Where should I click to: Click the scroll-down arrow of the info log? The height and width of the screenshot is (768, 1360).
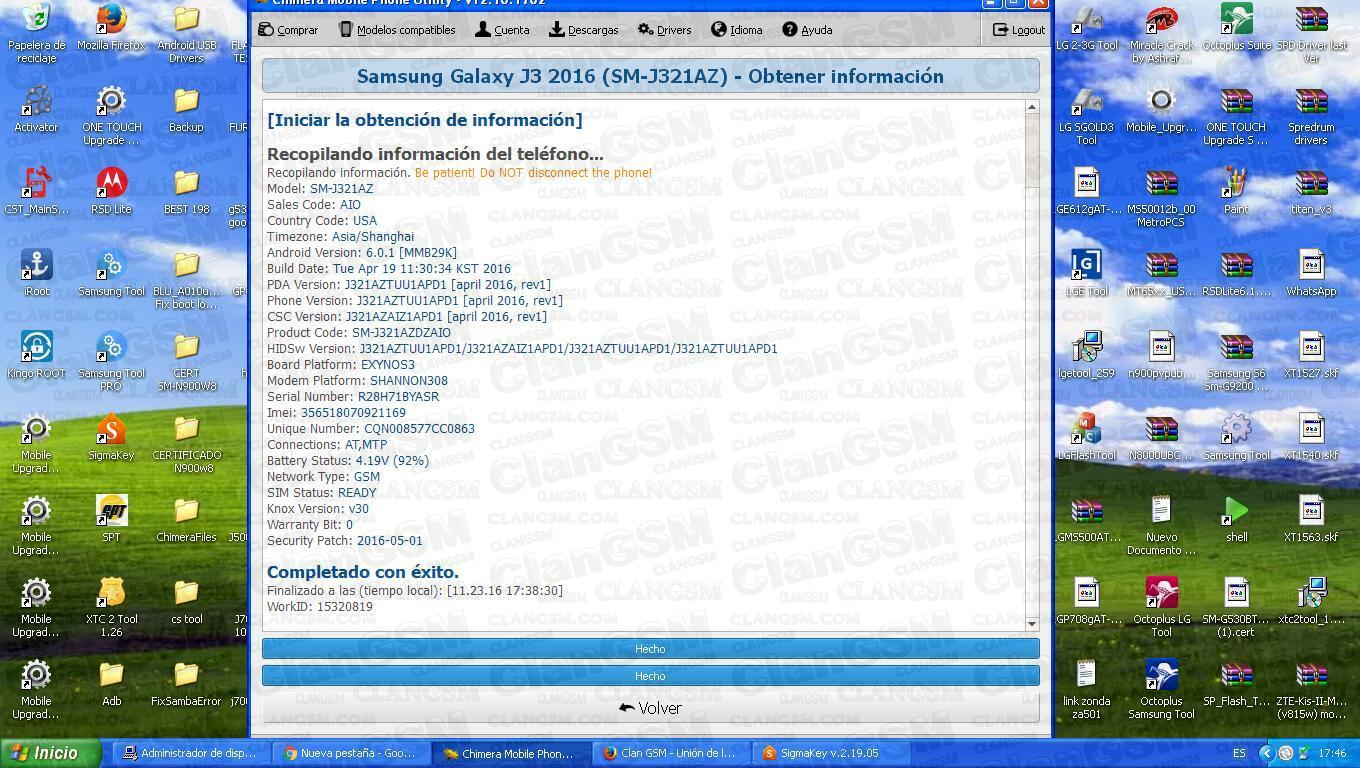point(1032,624)
